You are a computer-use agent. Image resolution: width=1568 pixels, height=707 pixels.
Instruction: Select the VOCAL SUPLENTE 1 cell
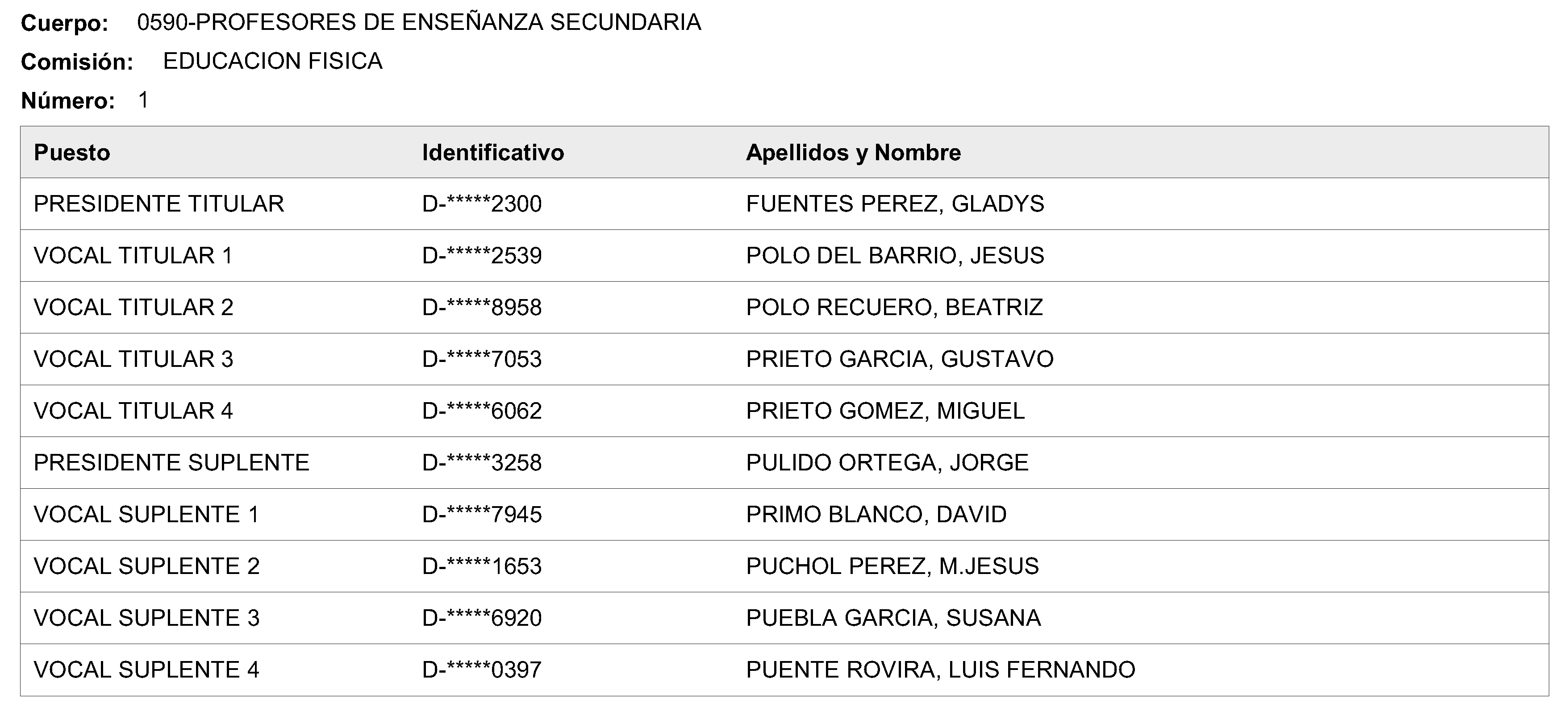click(x=146, y=514)
